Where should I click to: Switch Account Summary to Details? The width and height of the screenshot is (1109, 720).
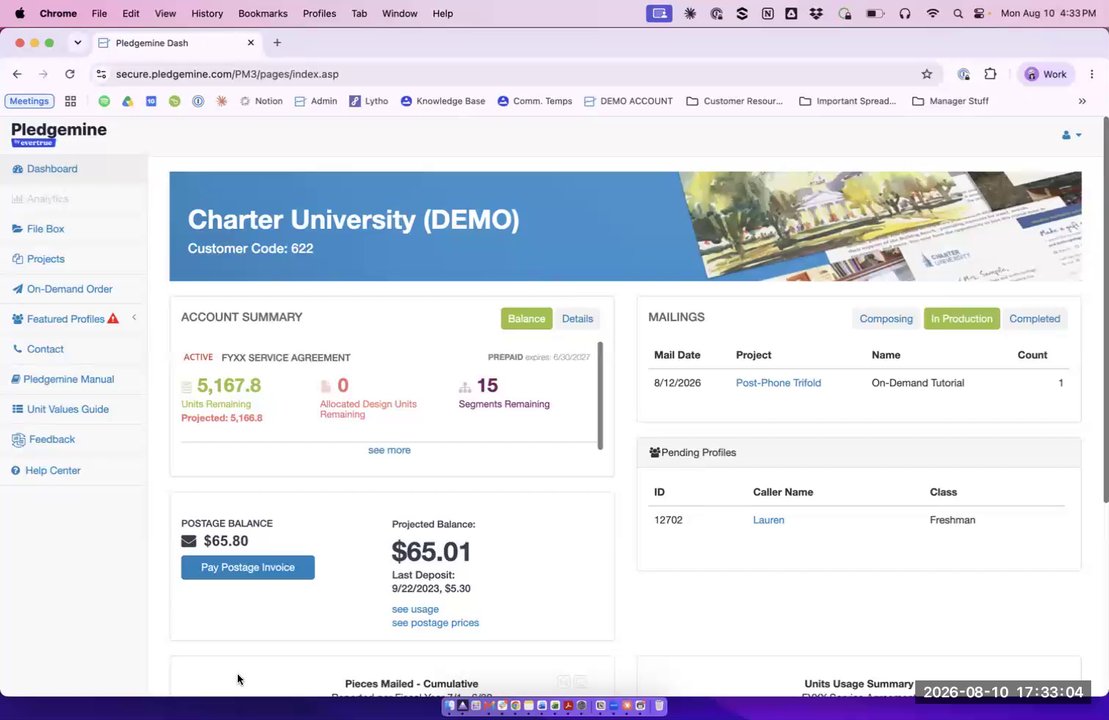(x=577, y=319)
